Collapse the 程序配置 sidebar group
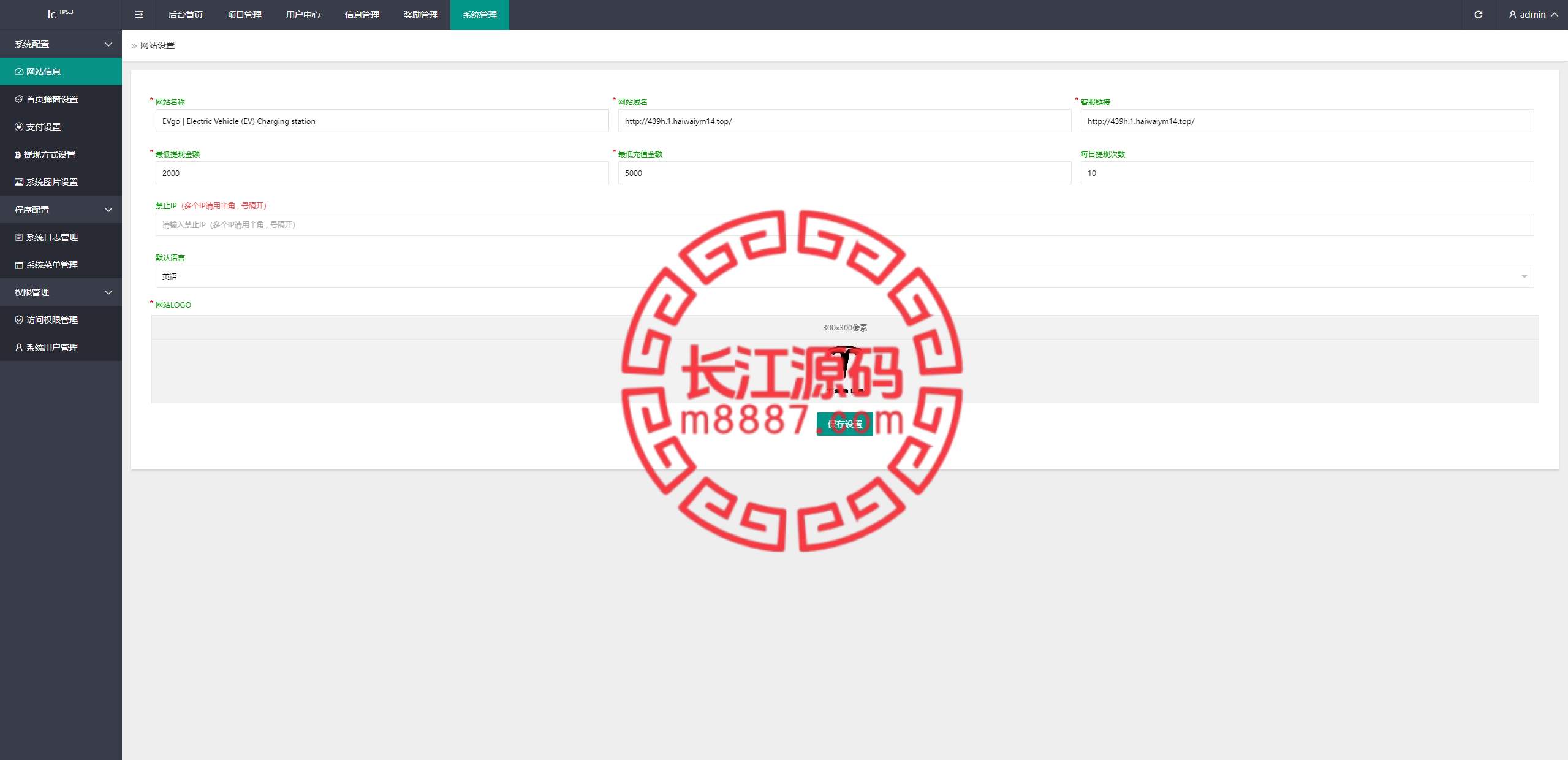The image size is (1568, 760). point(61,210)
